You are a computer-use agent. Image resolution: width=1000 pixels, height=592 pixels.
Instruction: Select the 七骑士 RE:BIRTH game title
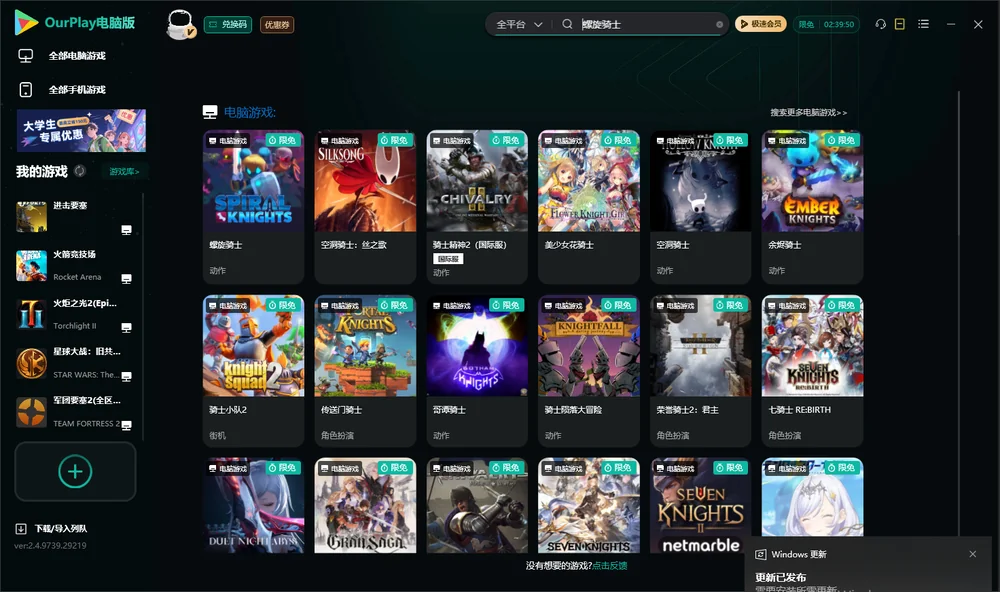[x=800, y=410]
